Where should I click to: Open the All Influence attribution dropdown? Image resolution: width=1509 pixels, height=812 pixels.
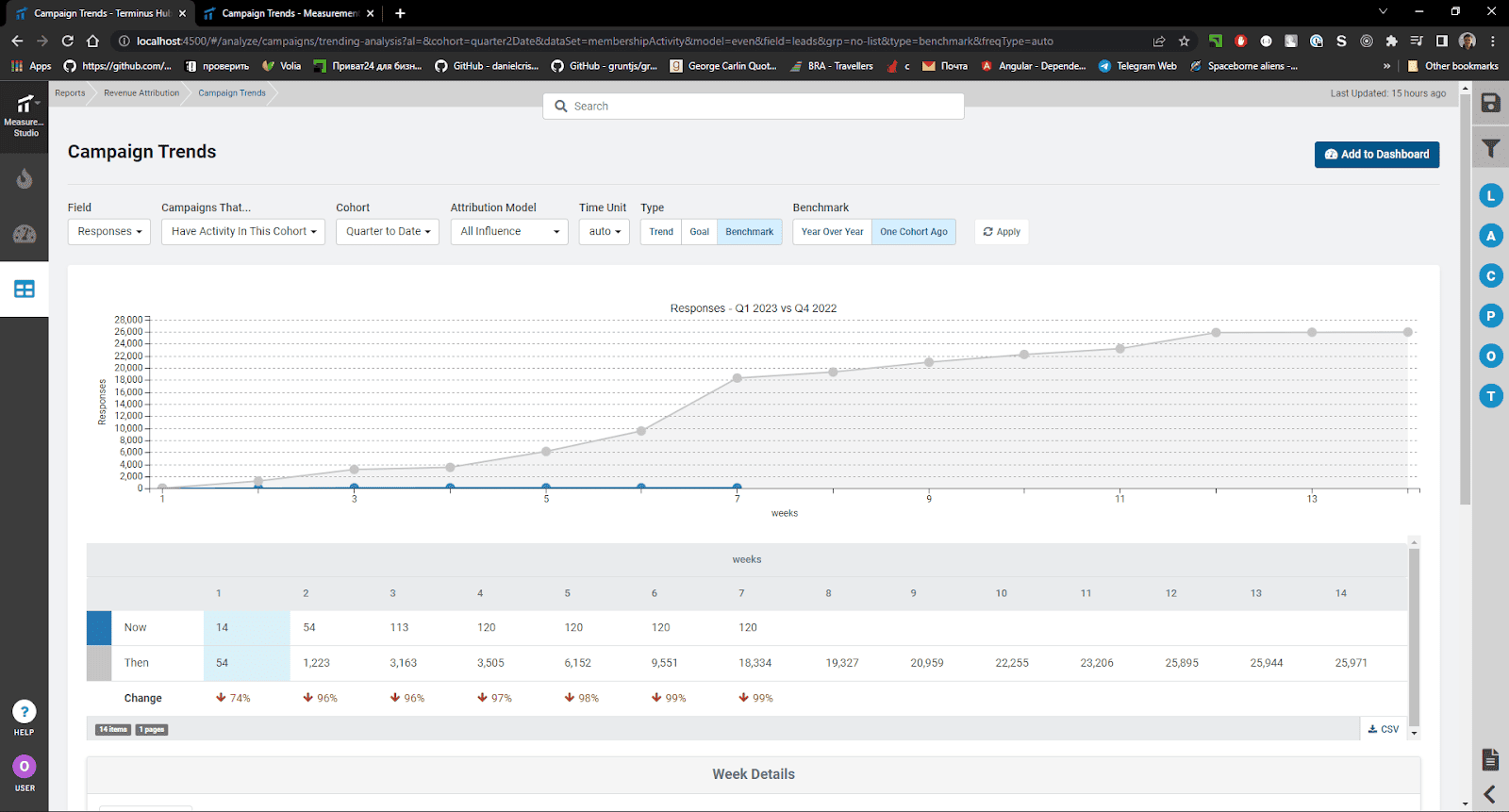(509, 232)
